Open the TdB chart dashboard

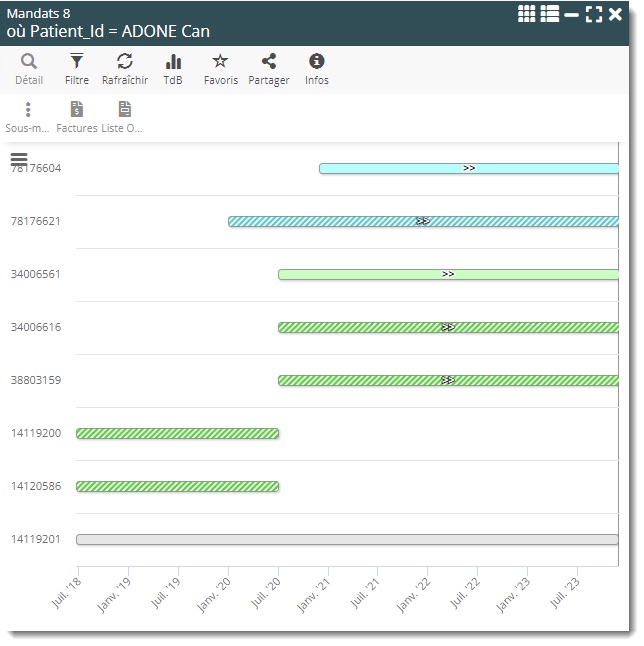click(x=173, y=62)
